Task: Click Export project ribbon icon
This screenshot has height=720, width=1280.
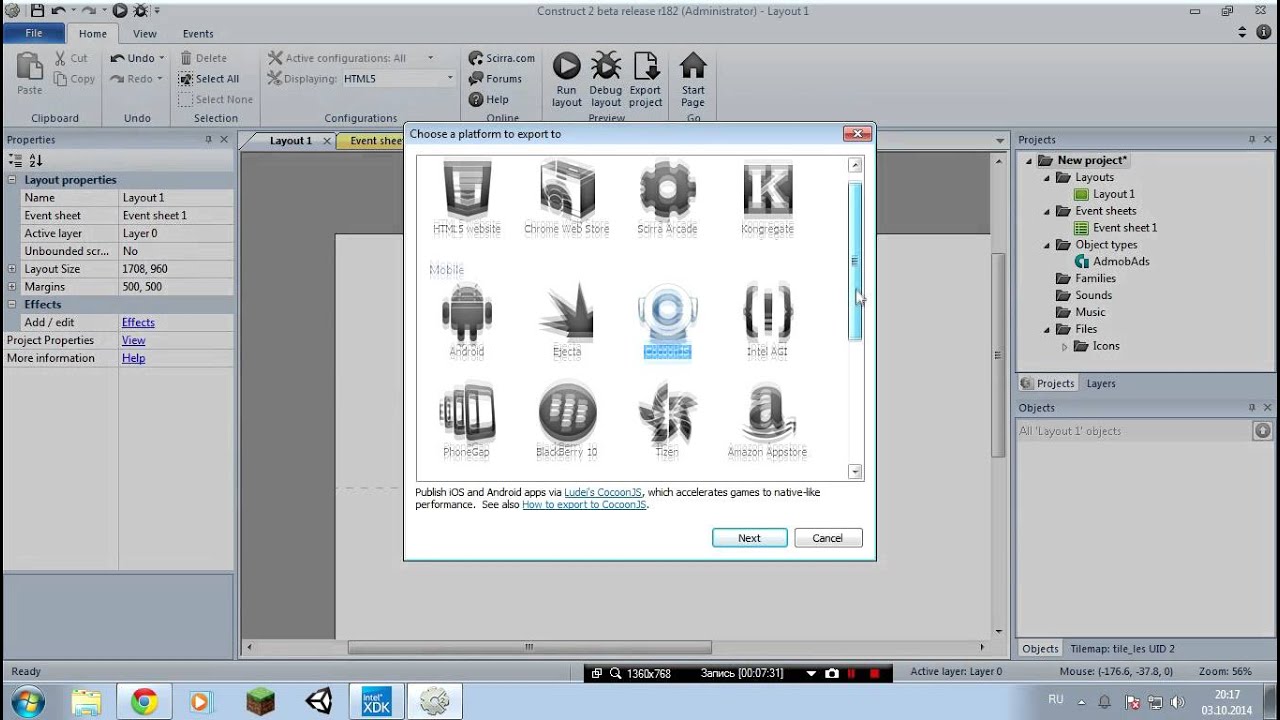Action: pyautogui.click(x=646, y=79)
